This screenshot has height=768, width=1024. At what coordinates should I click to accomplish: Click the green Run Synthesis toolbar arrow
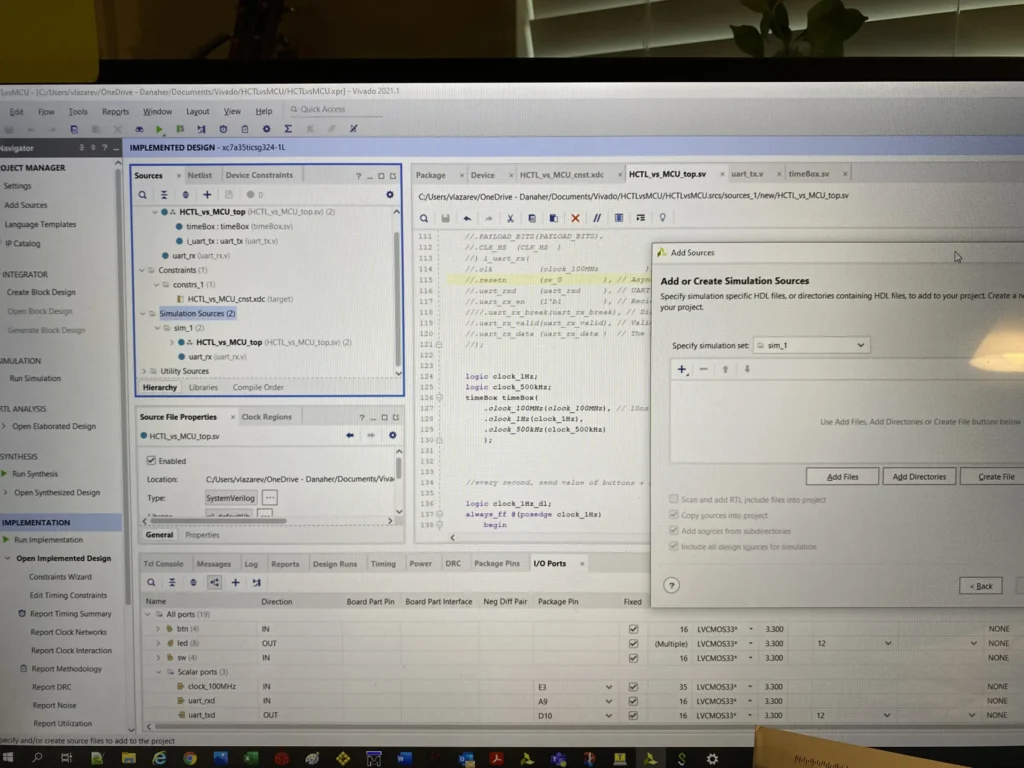(159, 129)
